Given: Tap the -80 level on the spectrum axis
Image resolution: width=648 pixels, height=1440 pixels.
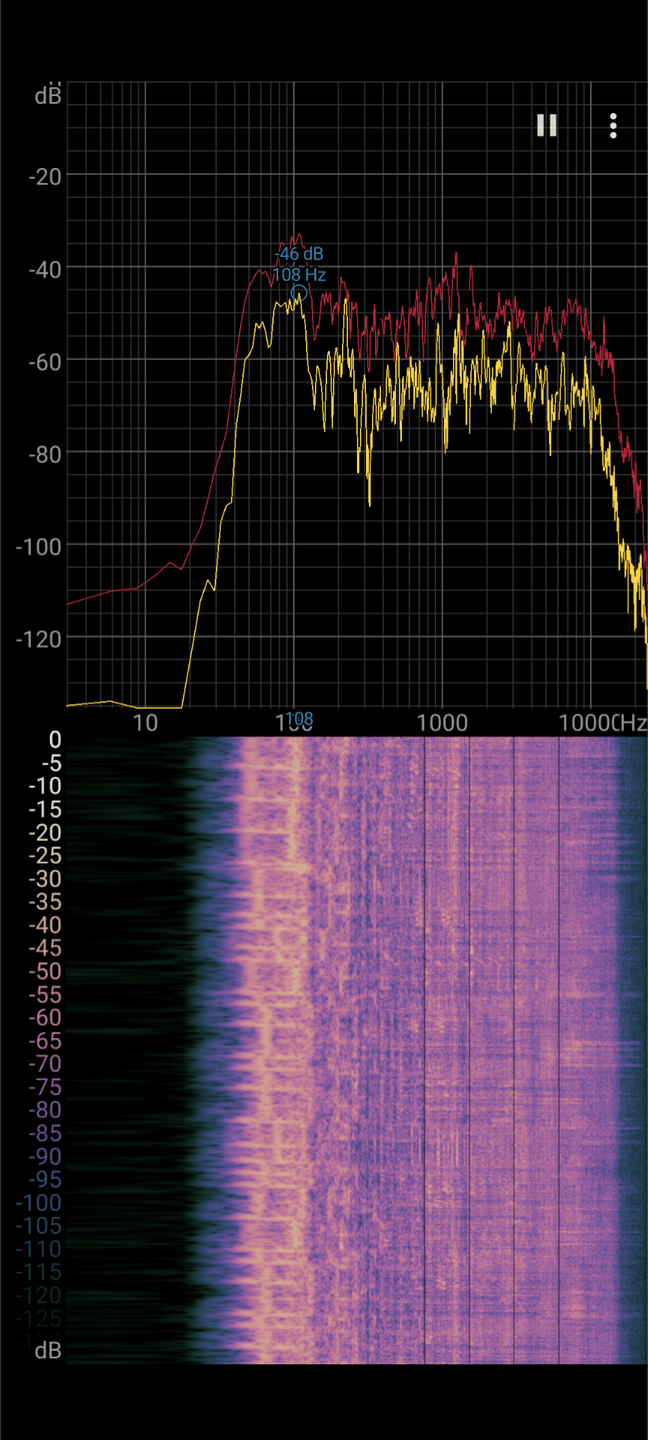Looking at the screenshot, I should click(x=41, y=453).
